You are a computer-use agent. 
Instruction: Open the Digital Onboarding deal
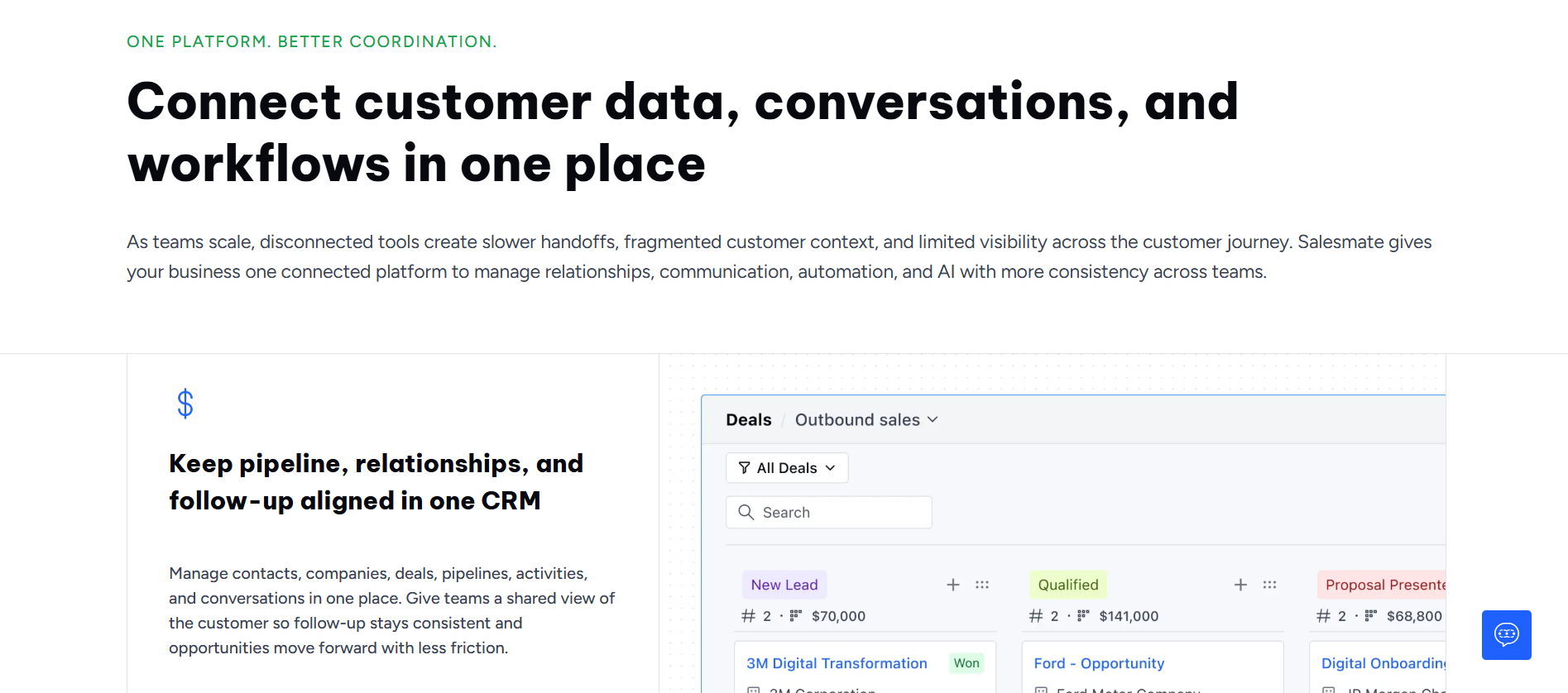coord(1383,663)
